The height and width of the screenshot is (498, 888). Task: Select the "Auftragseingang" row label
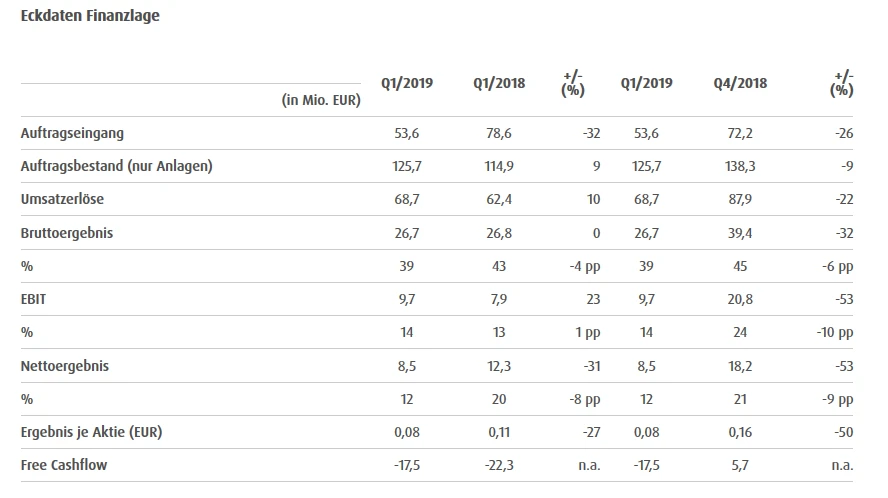pos(72,133)
